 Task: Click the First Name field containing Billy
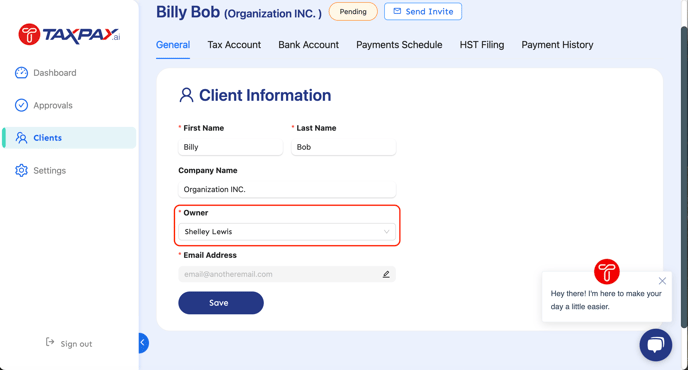pos(230,147)
